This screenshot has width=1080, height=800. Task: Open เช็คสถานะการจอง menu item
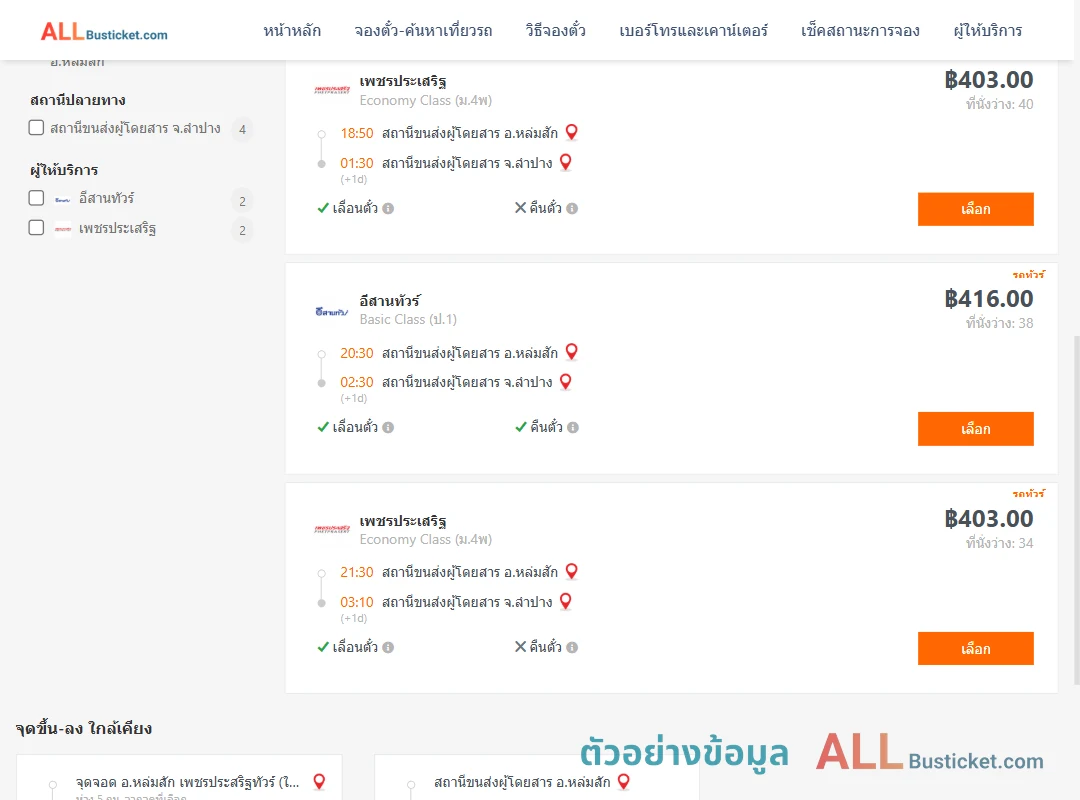pos(860,31)
